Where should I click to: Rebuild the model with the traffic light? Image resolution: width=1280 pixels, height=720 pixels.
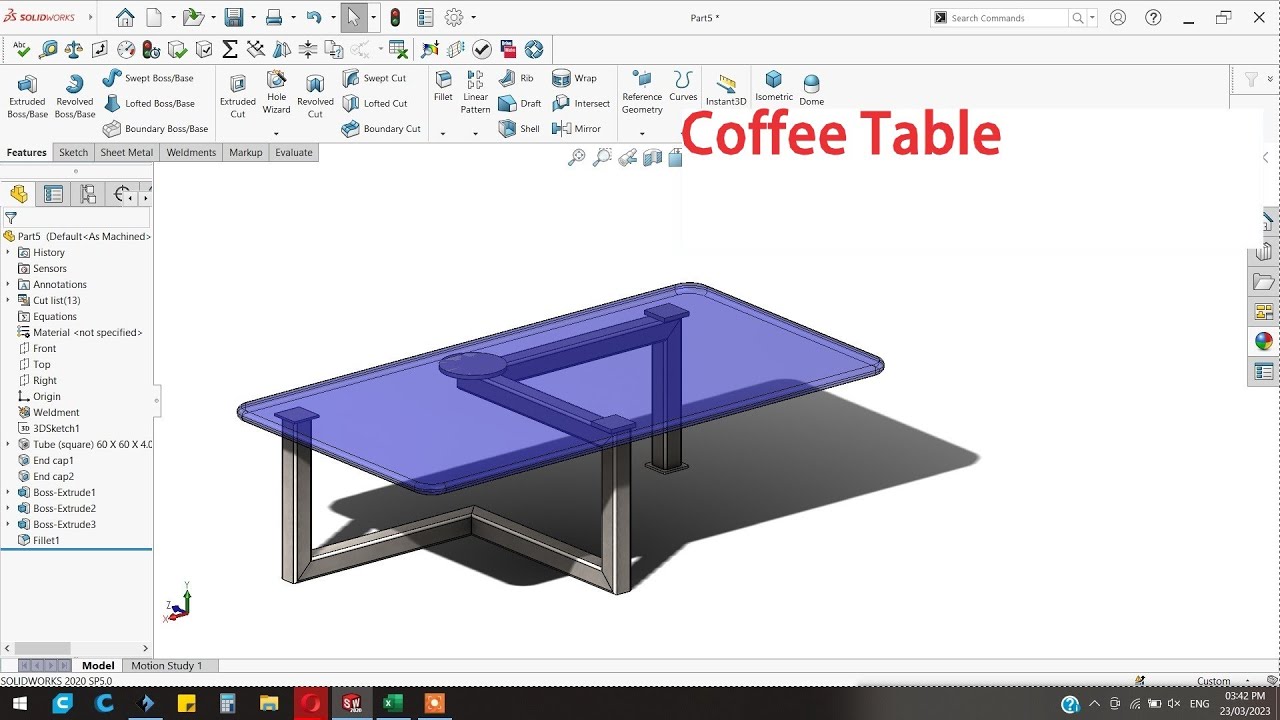pyautogui.click(x=395, y=18)
